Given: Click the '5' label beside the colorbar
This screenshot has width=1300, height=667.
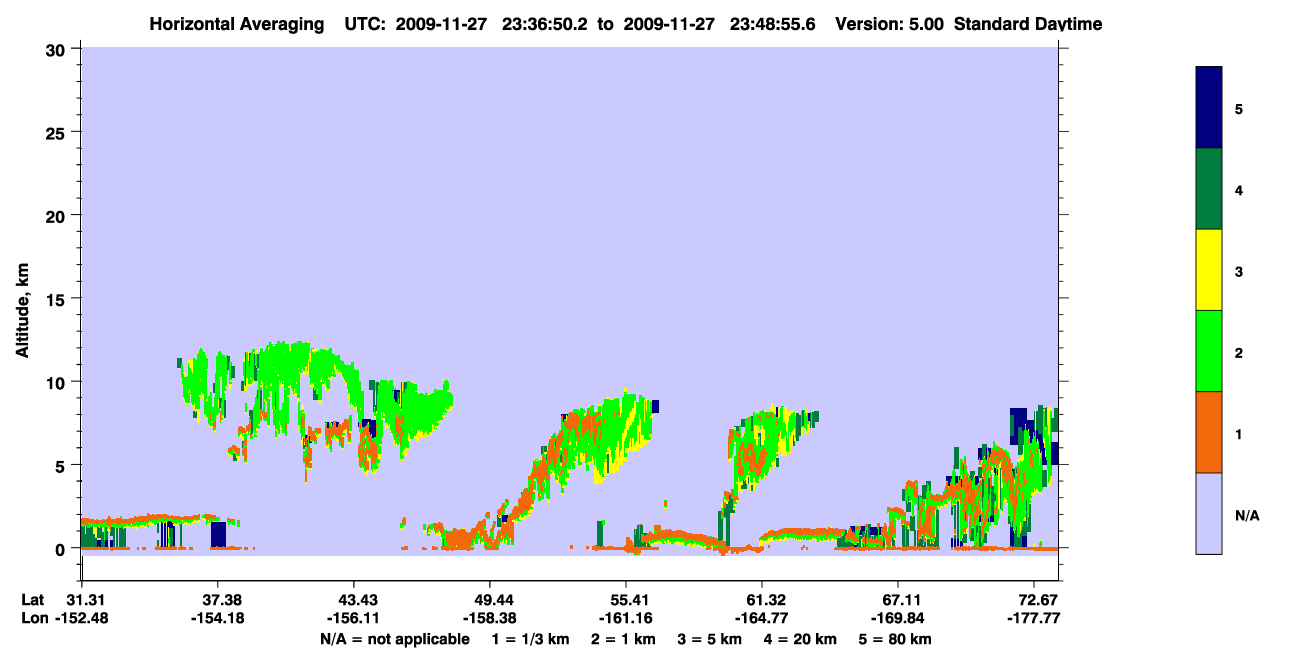Looking at the screenshot, I should 1239,110.
